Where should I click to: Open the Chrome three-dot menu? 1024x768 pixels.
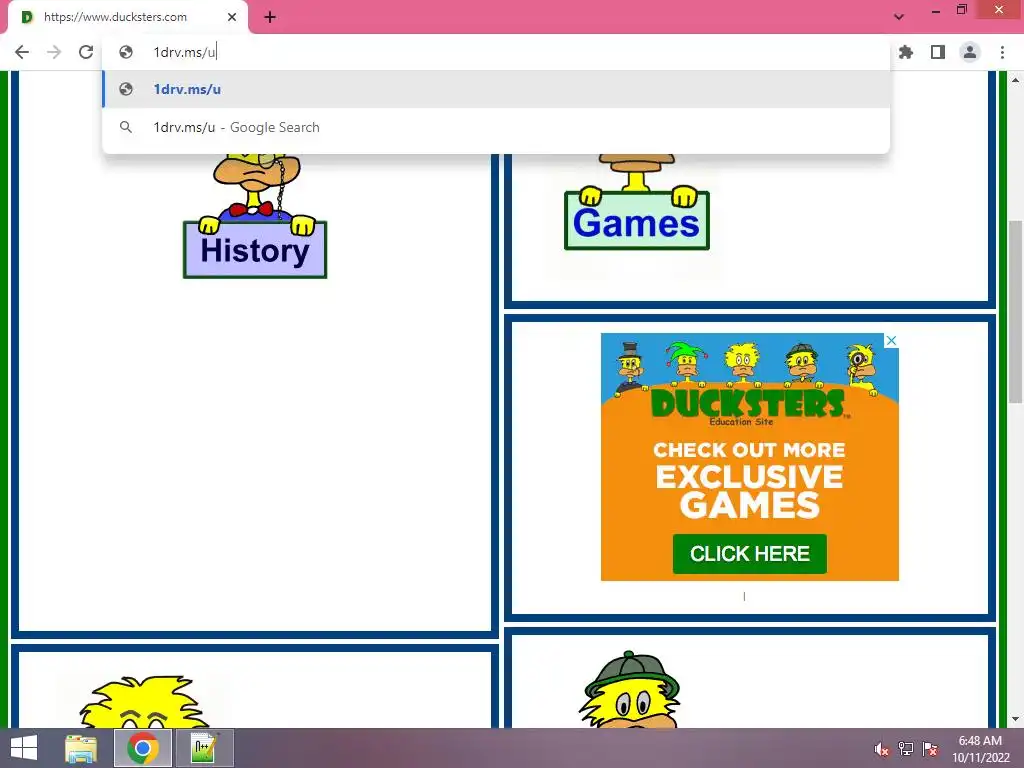(x=1002, y=52)
